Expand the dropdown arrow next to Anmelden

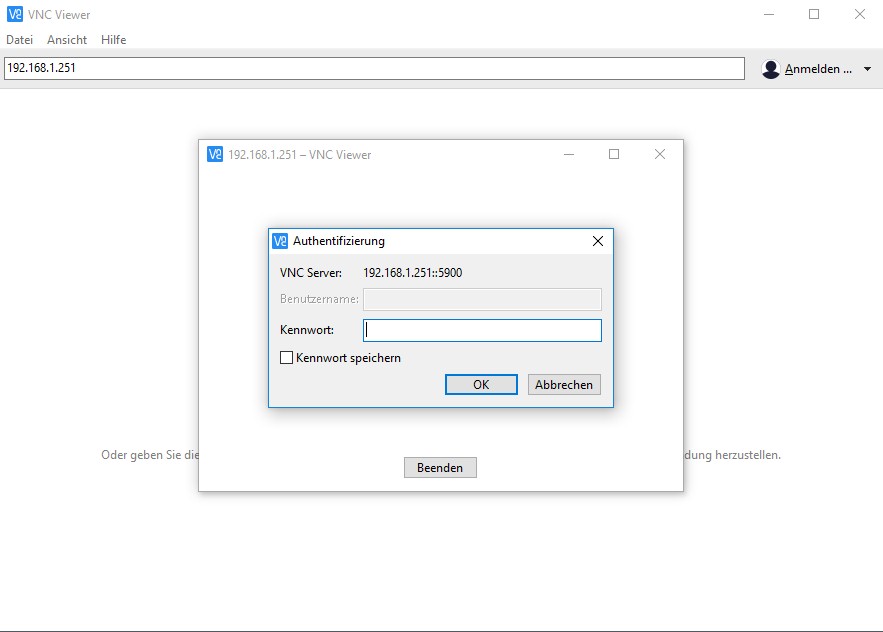point(867,69)
